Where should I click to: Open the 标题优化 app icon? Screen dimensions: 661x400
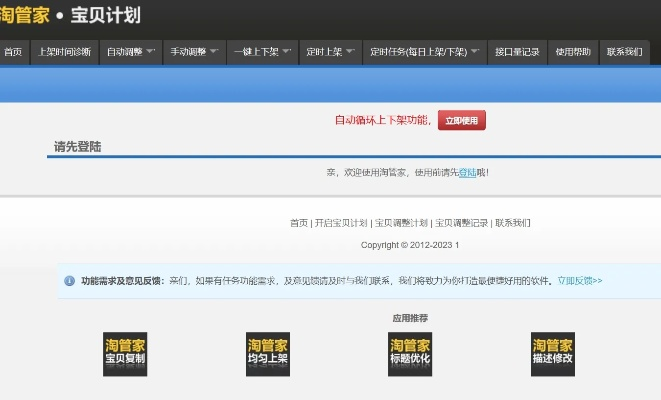410,354
